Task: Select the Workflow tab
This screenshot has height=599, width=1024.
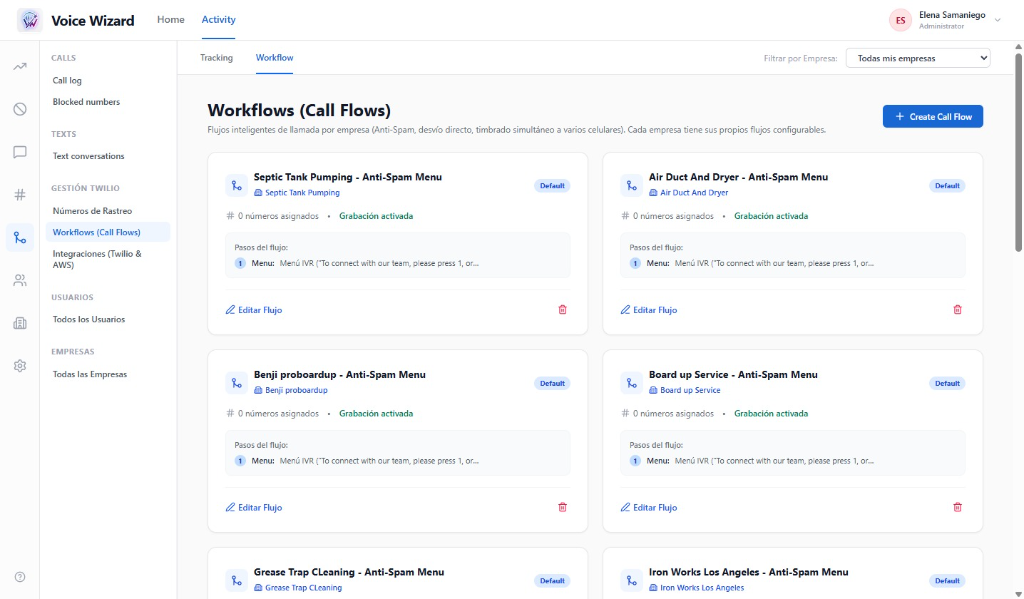Action: point(274,57)
